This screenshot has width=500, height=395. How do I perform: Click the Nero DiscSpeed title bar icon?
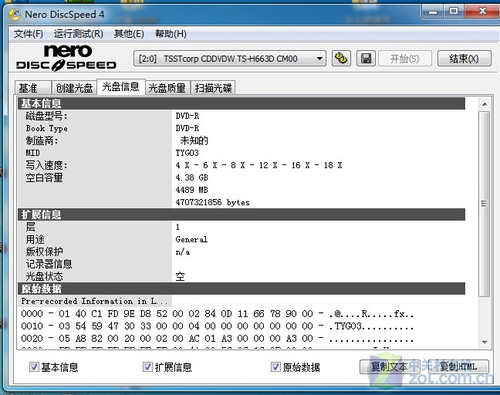[x=14, y=15]
